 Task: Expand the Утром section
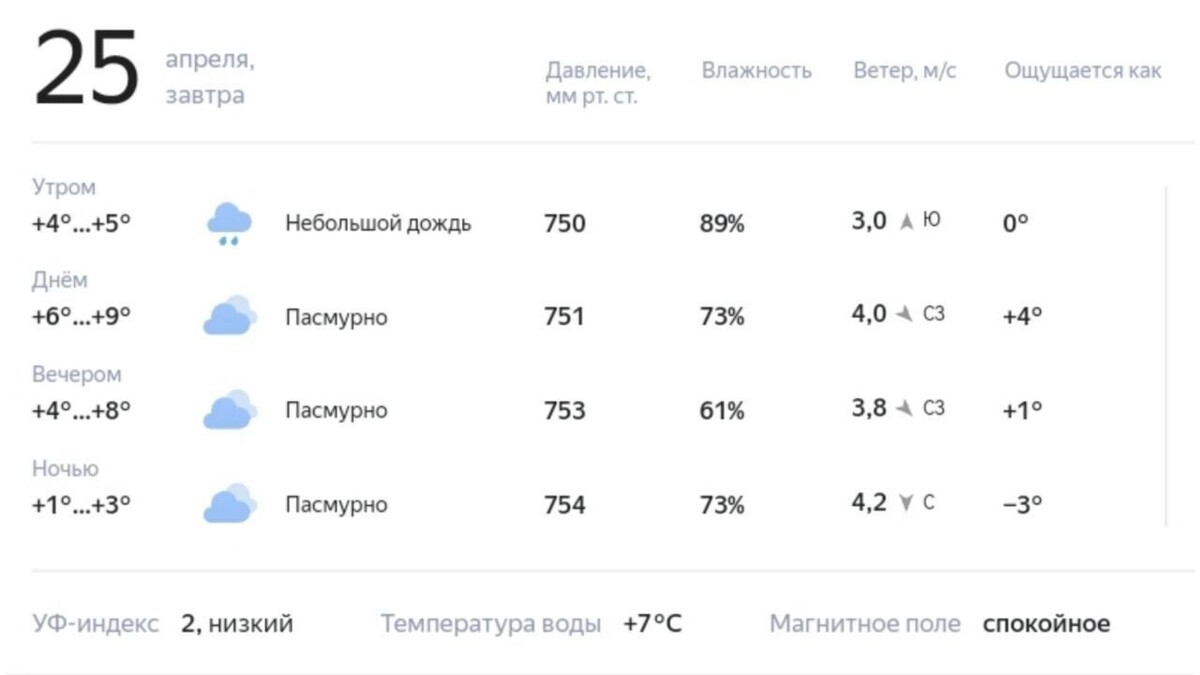63,187
